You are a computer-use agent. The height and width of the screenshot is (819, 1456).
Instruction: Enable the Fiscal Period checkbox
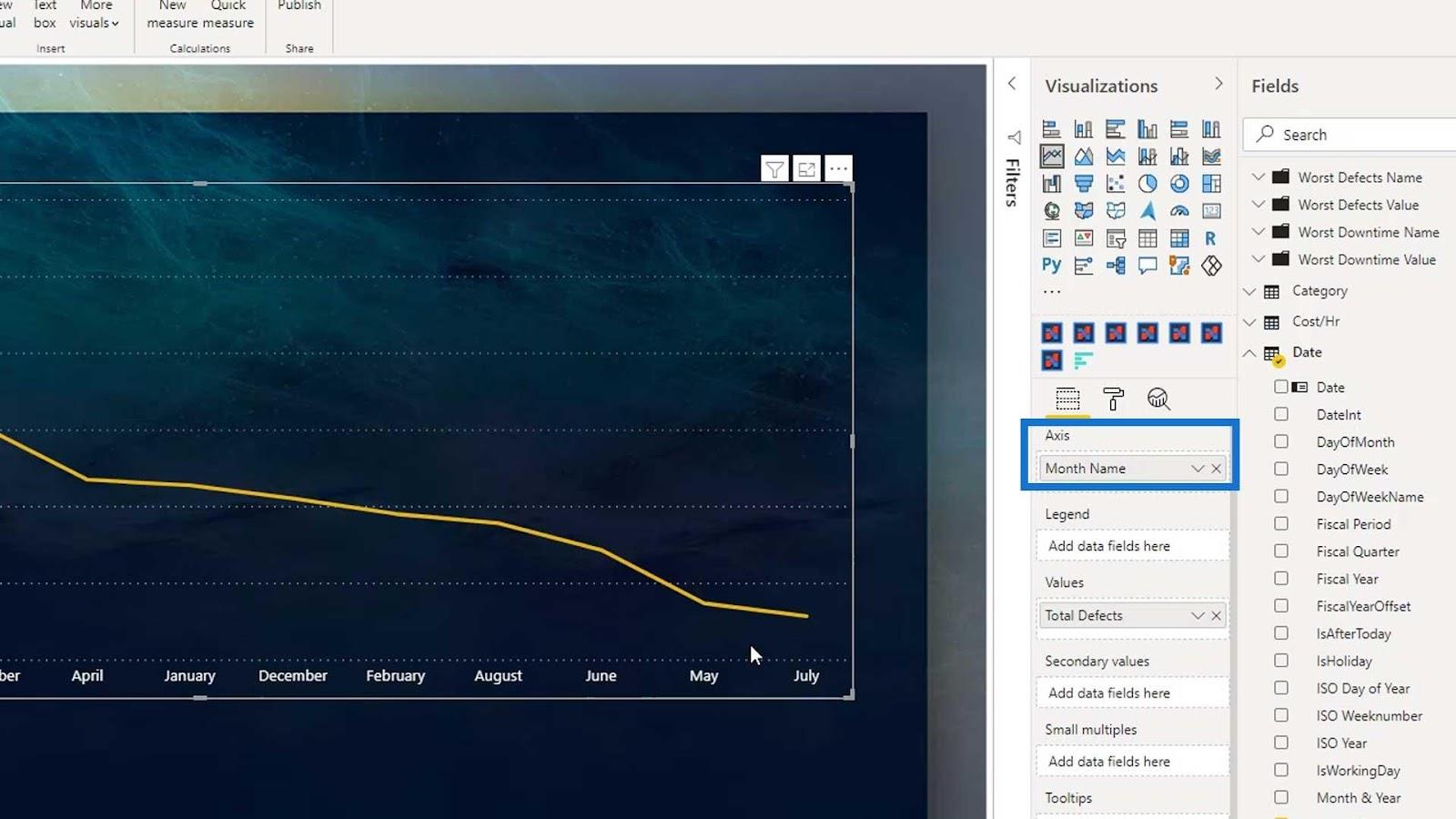[x=1281, y=523]
